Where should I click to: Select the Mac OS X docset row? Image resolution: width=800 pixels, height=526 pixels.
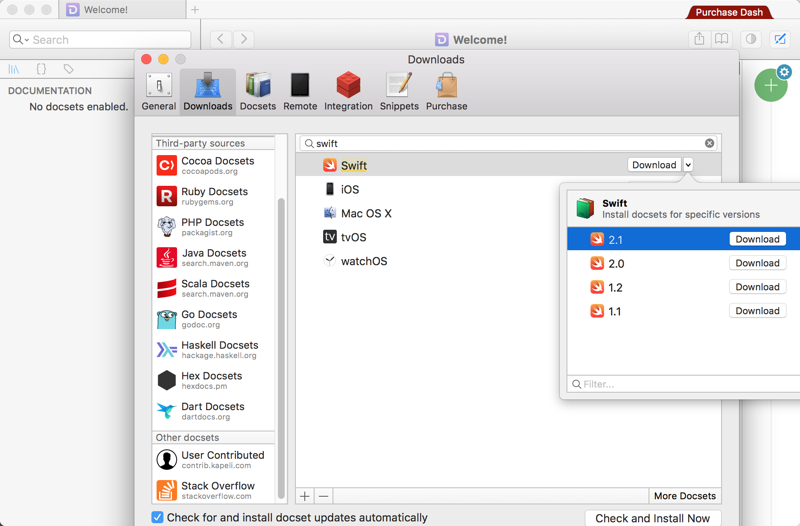click(x=428, y=213)
